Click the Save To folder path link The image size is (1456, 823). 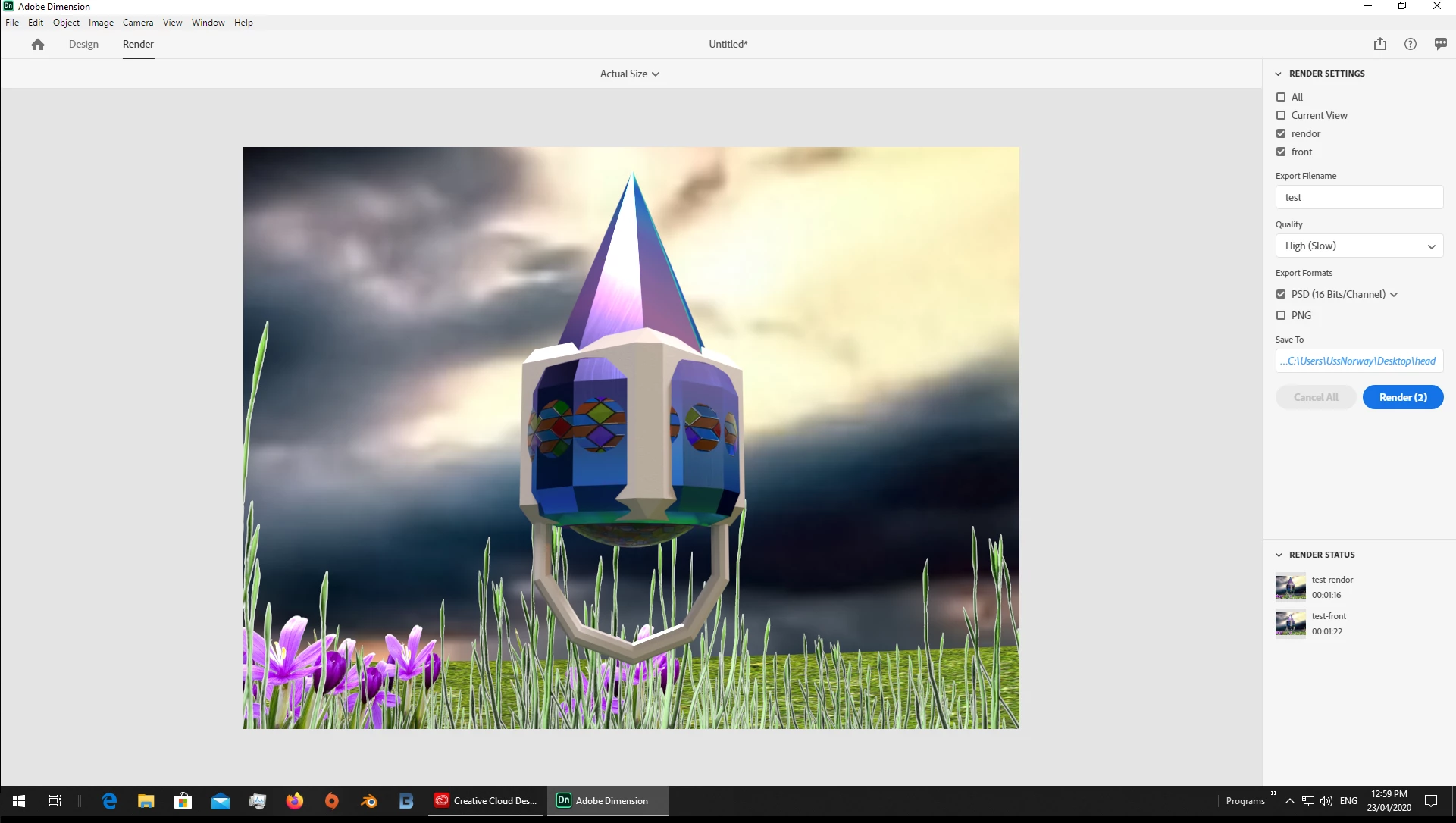tap(1359, 361)
